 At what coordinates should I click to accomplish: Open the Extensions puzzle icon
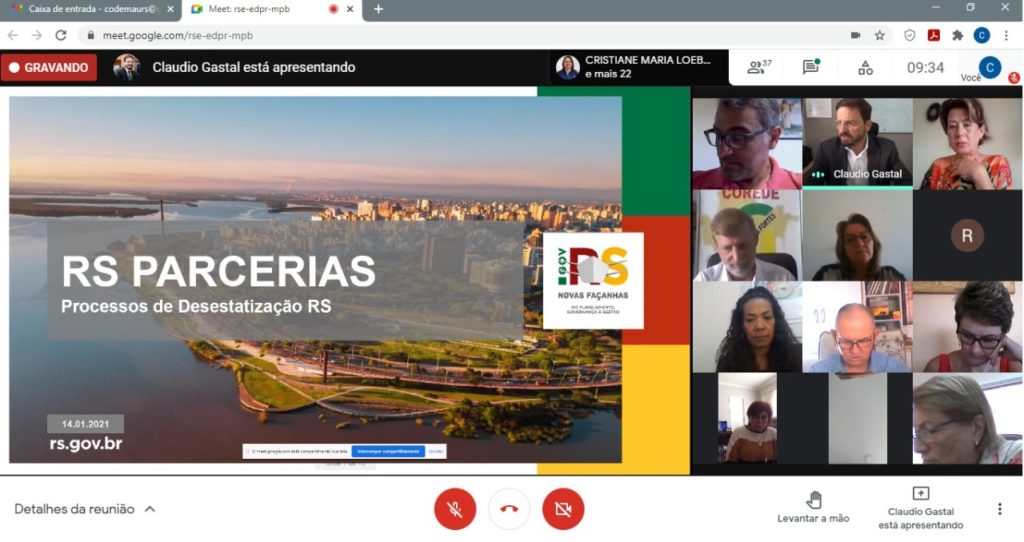click(x=957, y=35)
